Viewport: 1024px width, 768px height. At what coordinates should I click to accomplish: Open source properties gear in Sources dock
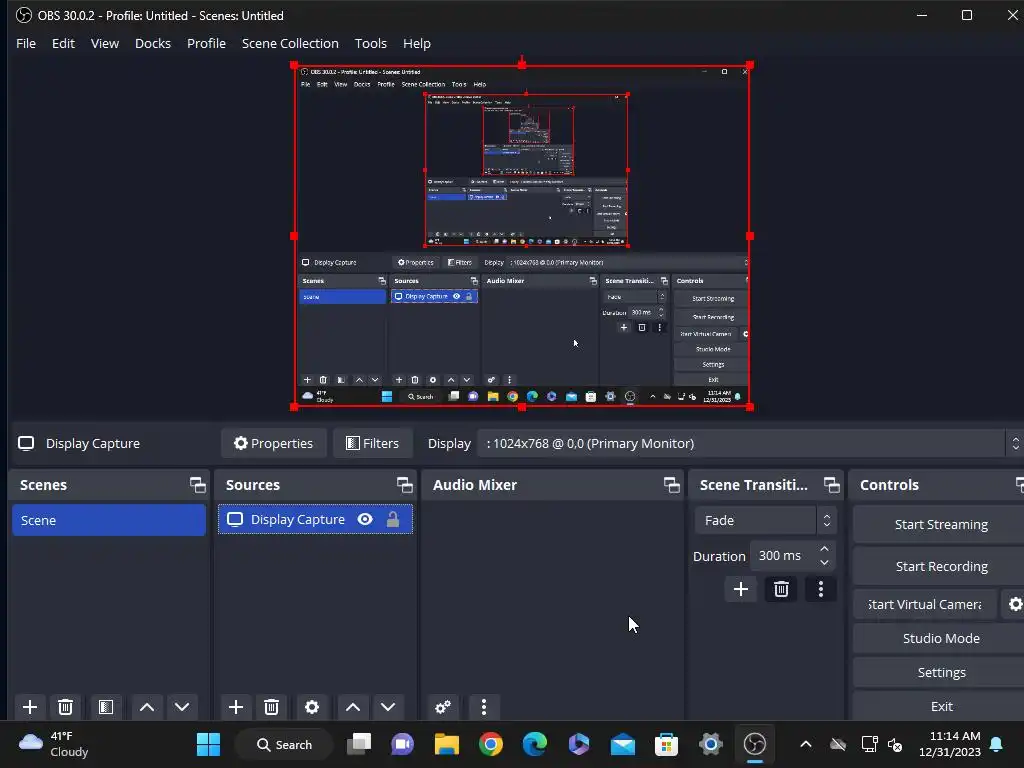point(312,707)
